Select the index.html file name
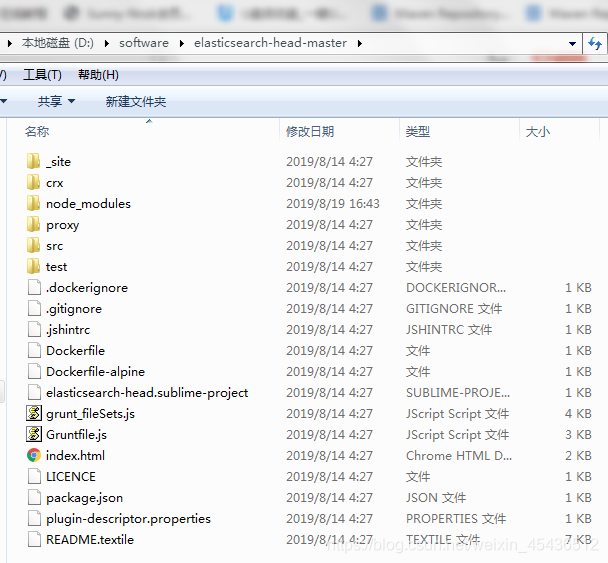 tap(75, 456)
